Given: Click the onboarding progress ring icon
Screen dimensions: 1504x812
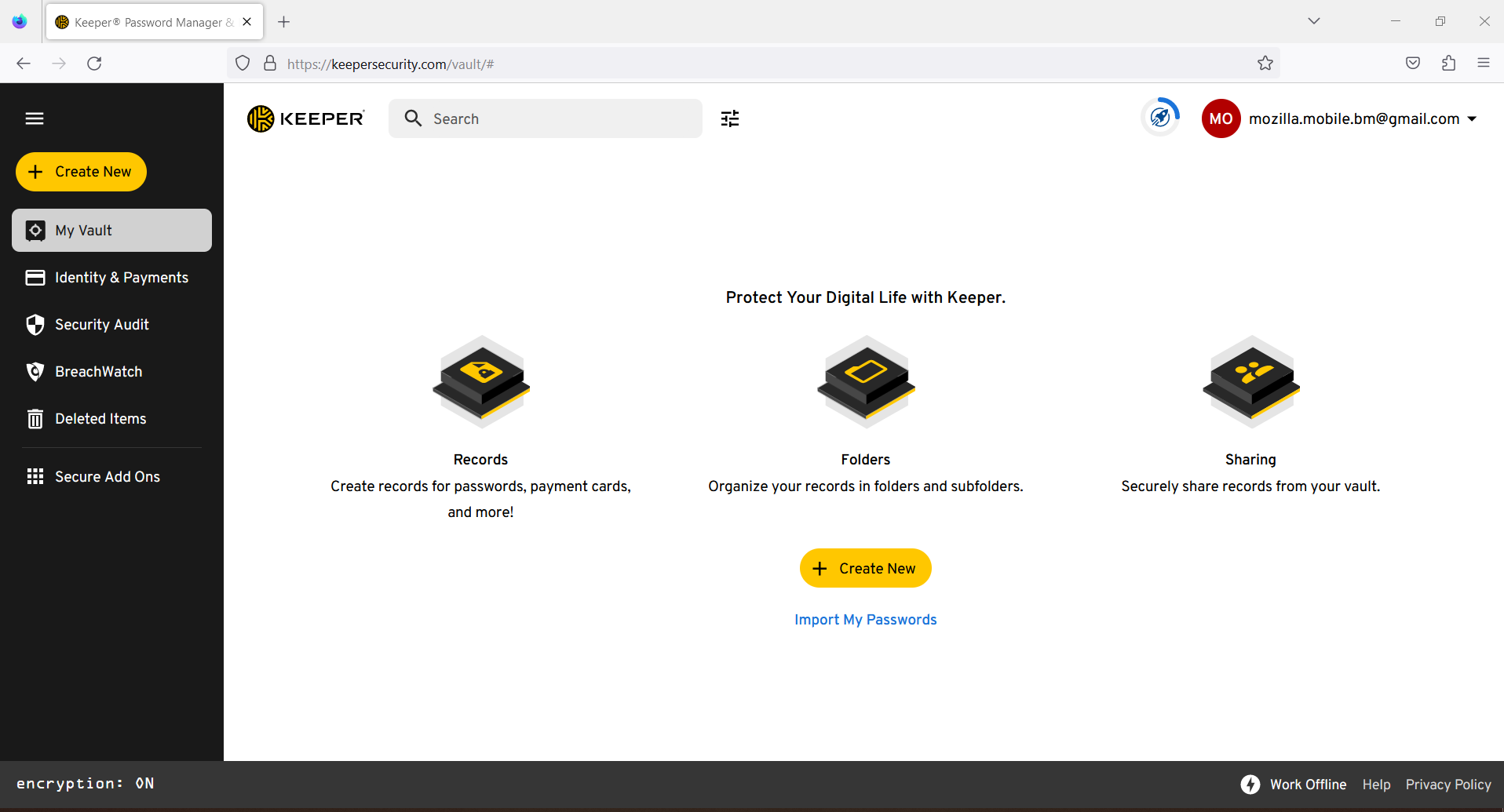Looking at the screenshot, I should click(1159, 117).
